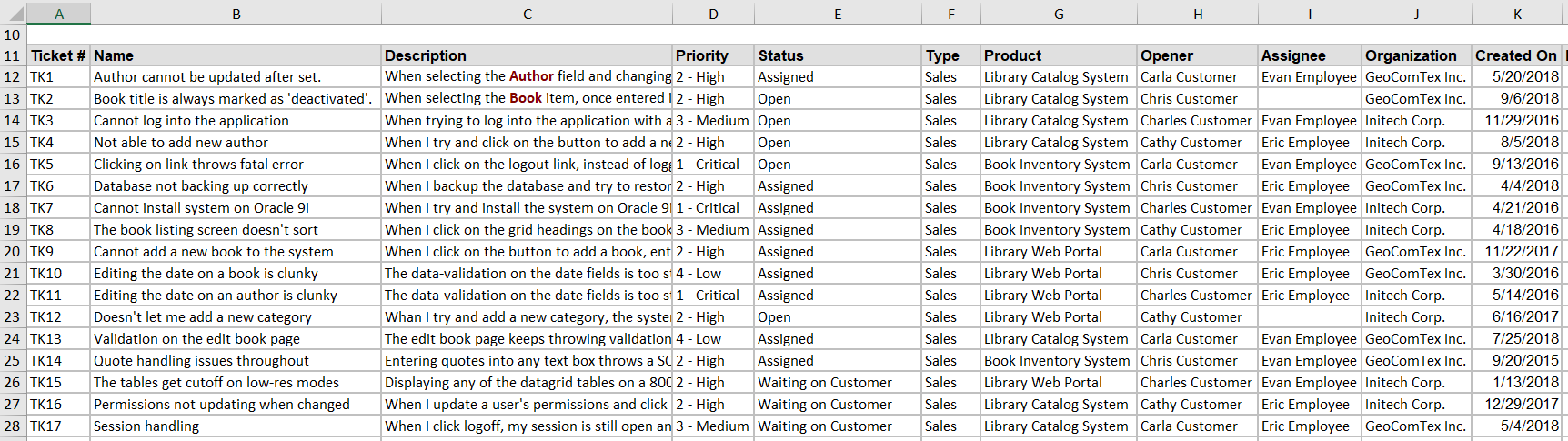This screenshot has height=441, width=1568.
Task: Select the column C header
Action: click(527, 14)
